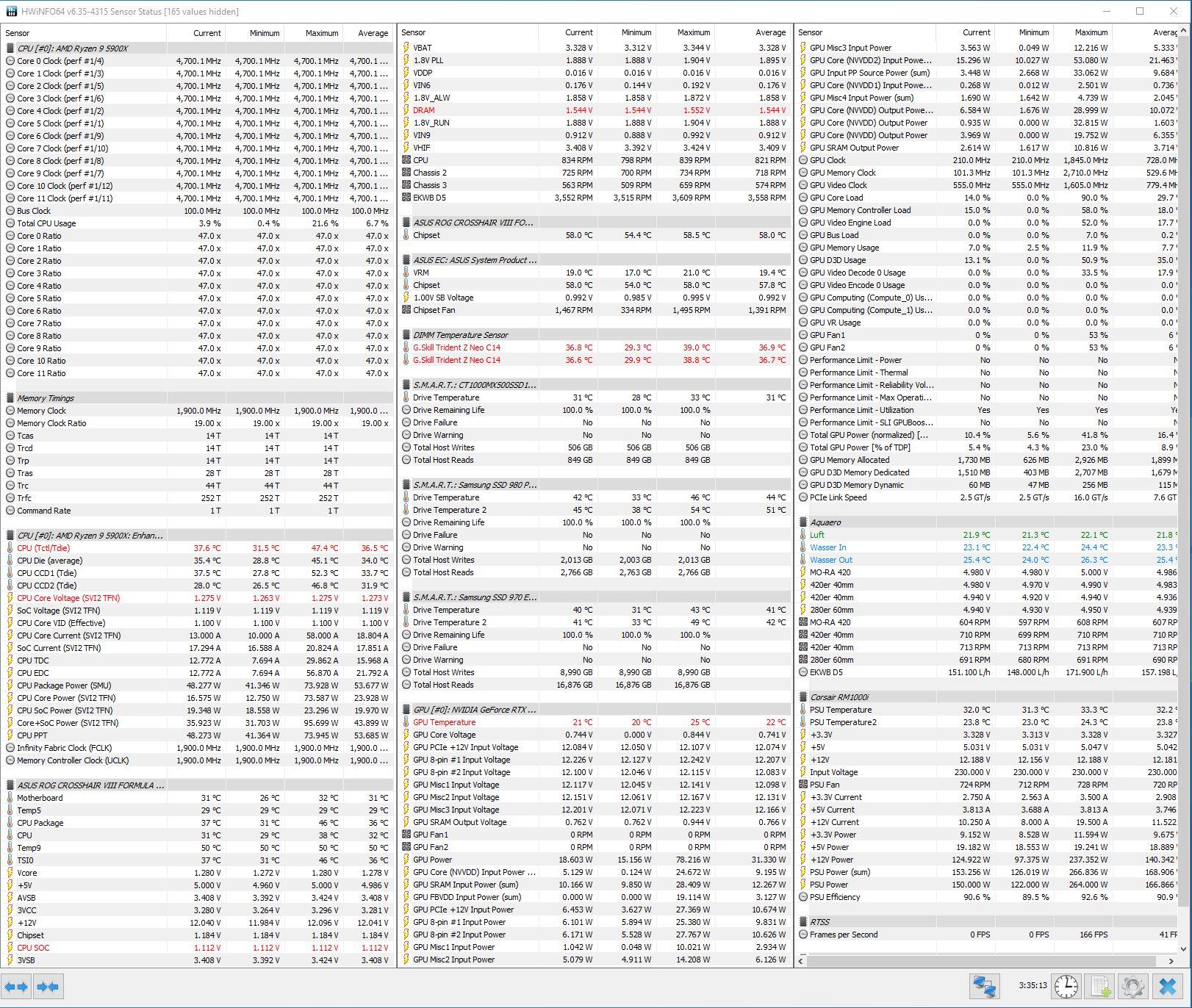Select the CPU SOC red voltage row
Image resolution: width=1192 pixels, height=1008 pixels.
click(x=198, y=948)
